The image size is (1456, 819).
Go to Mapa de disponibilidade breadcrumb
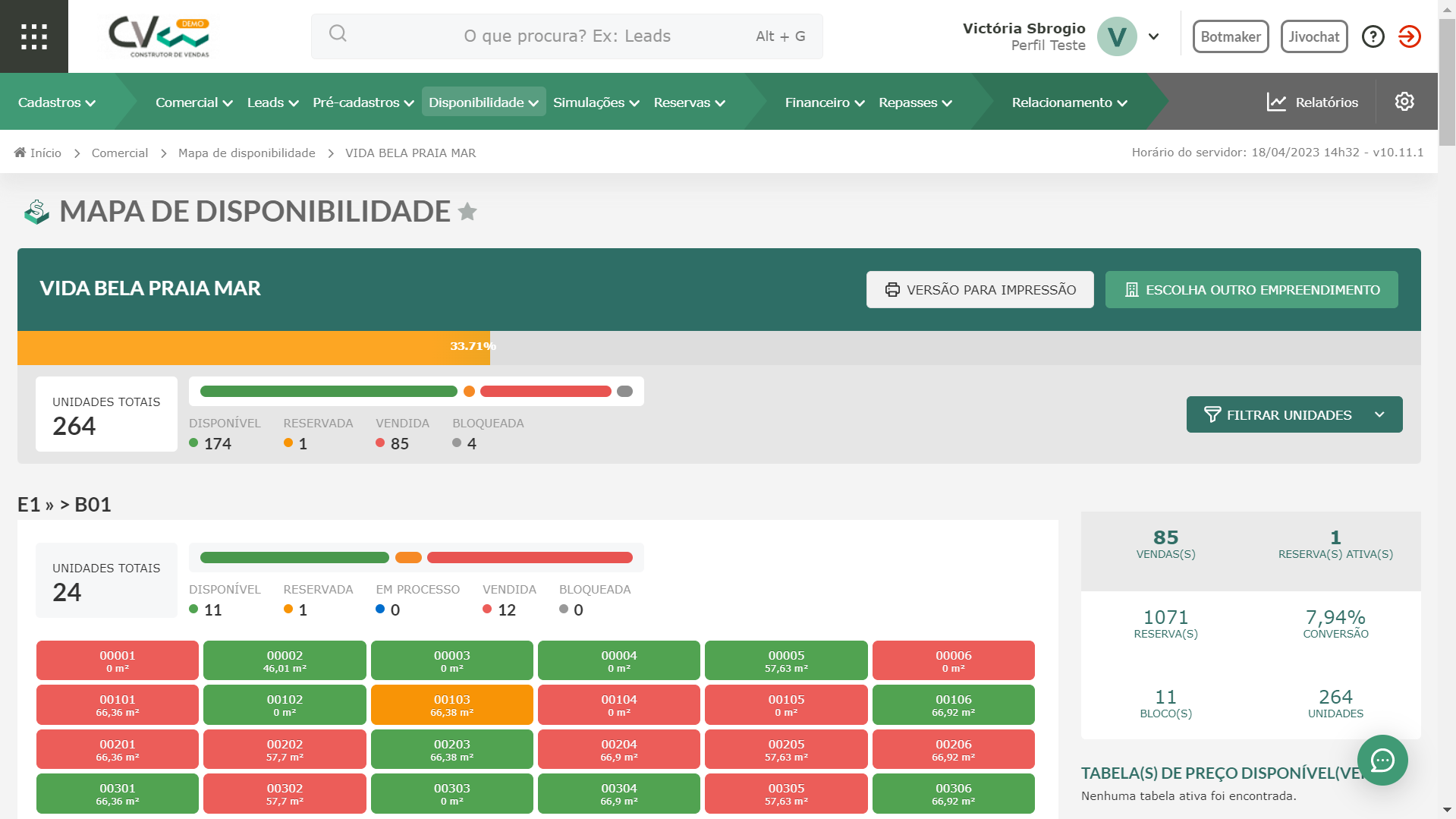(247, 153)
